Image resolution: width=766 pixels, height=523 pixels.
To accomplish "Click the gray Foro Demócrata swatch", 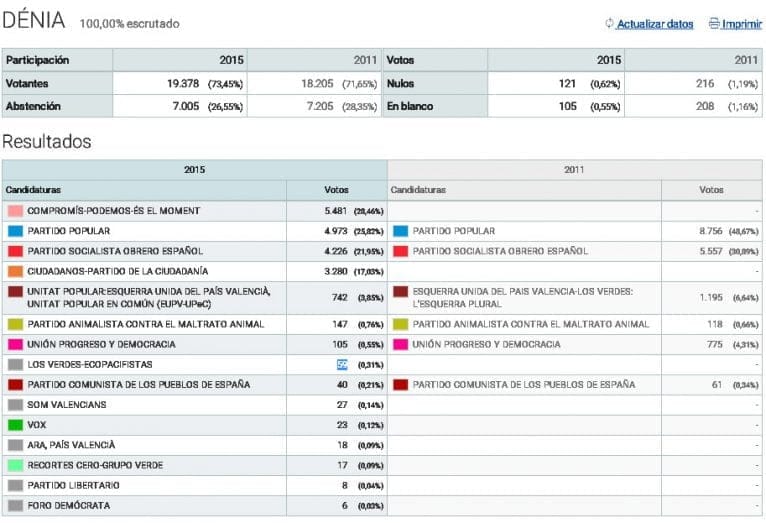I will click(x=15, y=505).
